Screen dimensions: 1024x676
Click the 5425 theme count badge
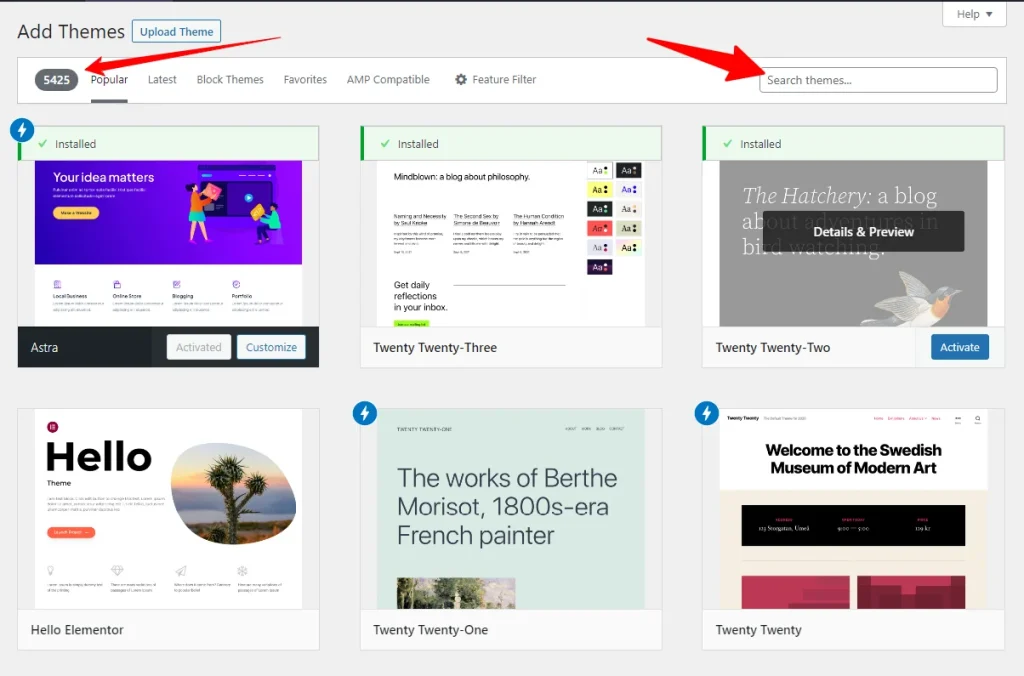[56, 79]
